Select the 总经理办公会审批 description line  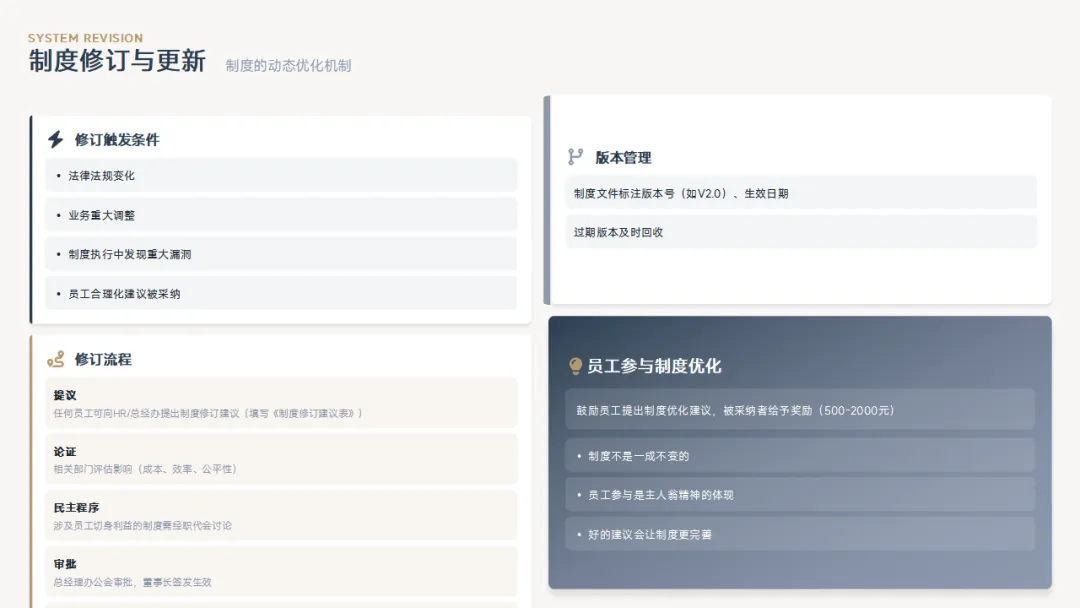(x=133, y=582)
